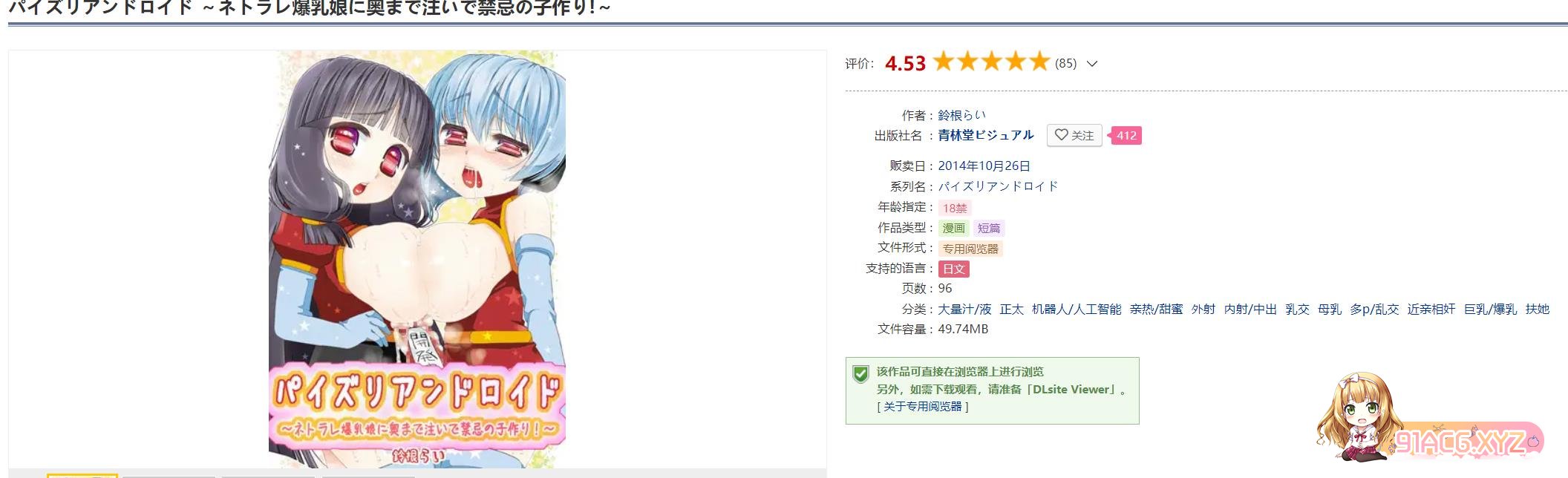Select the fifth rating star
Screen dimensions: 1568x478
1039,62
